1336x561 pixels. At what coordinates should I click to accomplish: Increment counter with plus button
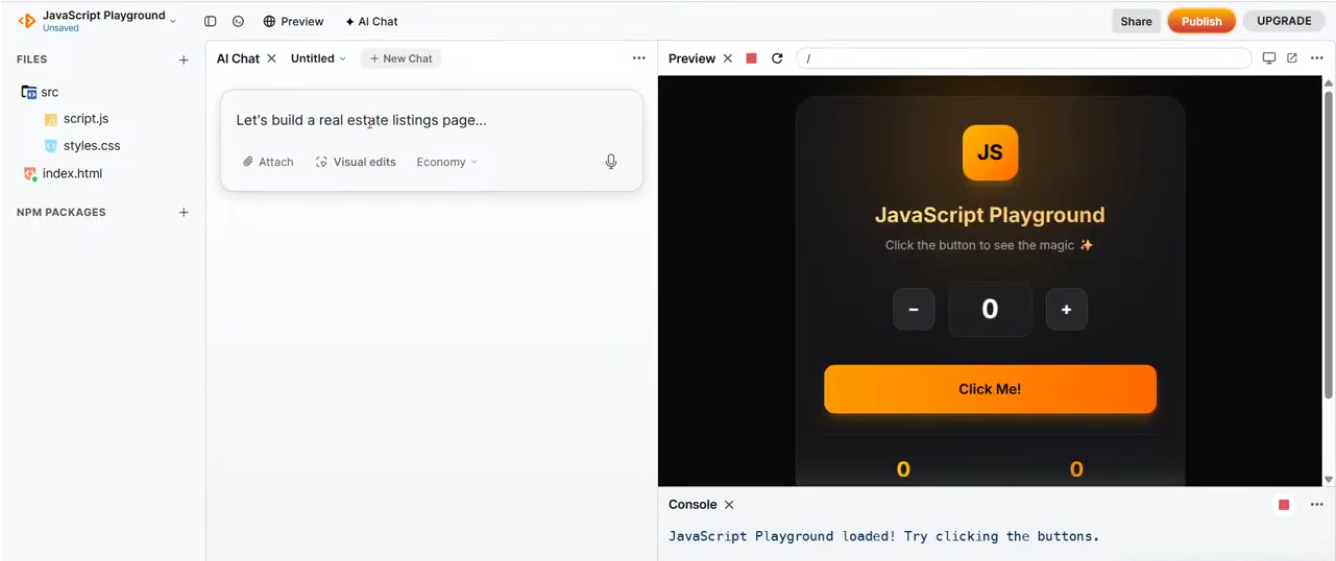pyautogui.click(x=1066, y=310)
